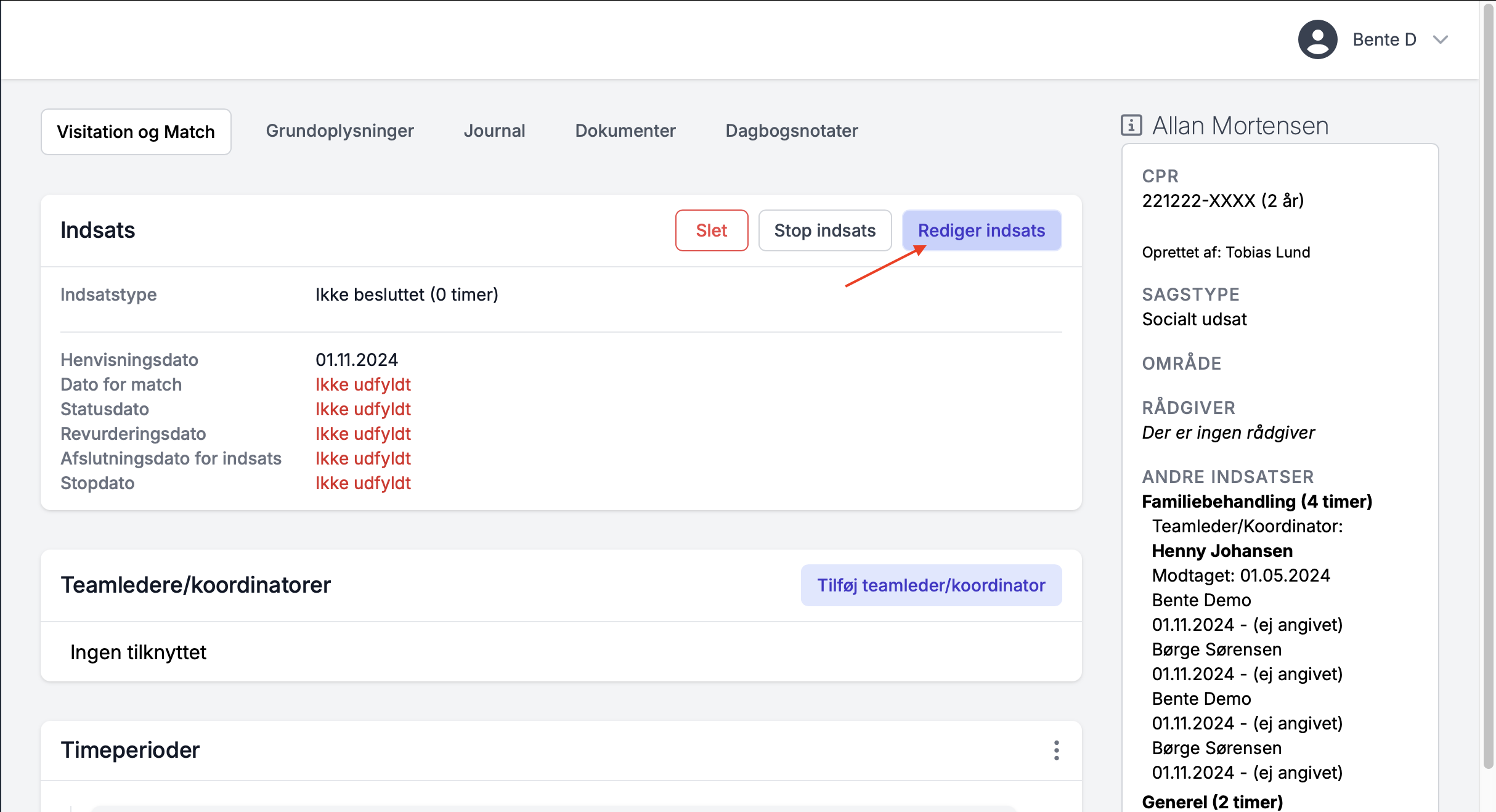Viewport: 1496px width, 812px height.
Task: Open the Dagbogsnotater tab
Action: coord(791,131)
